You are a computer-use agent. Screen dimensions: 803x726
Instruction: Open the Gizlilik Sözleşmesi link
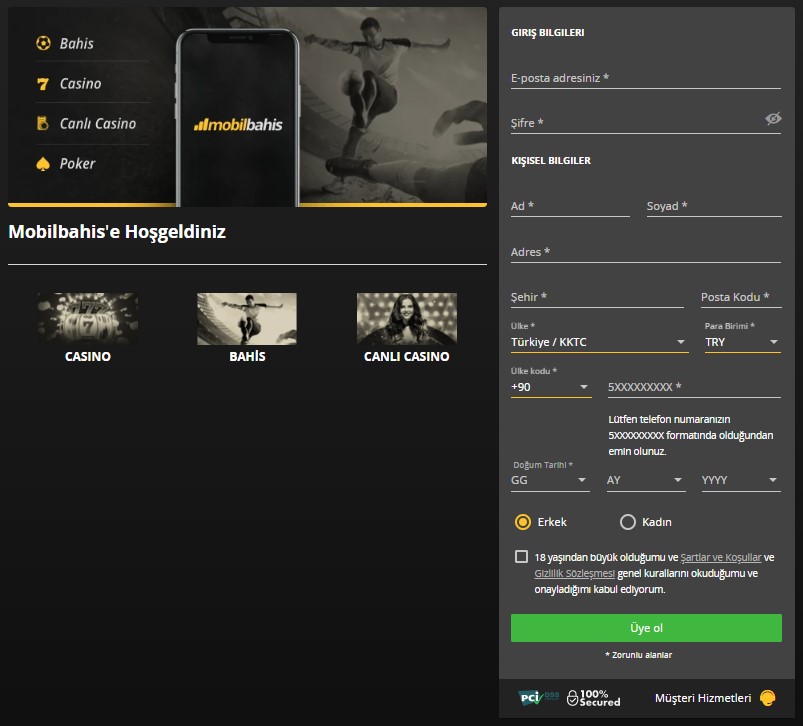tap(575, 573)
